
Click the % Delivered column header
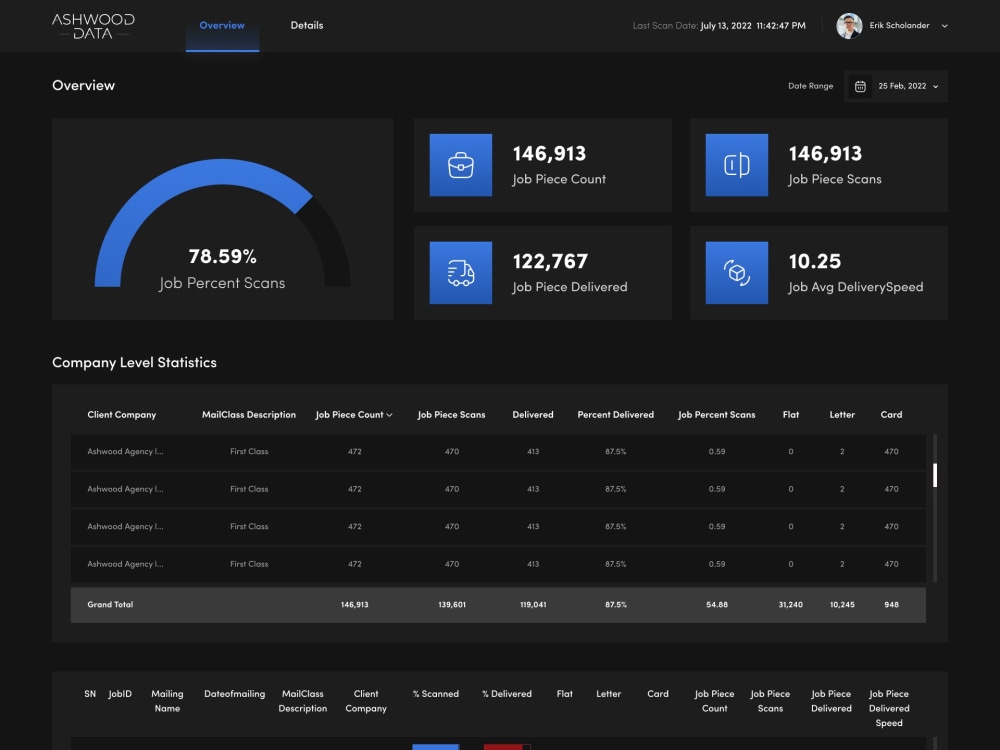[507, 694]
